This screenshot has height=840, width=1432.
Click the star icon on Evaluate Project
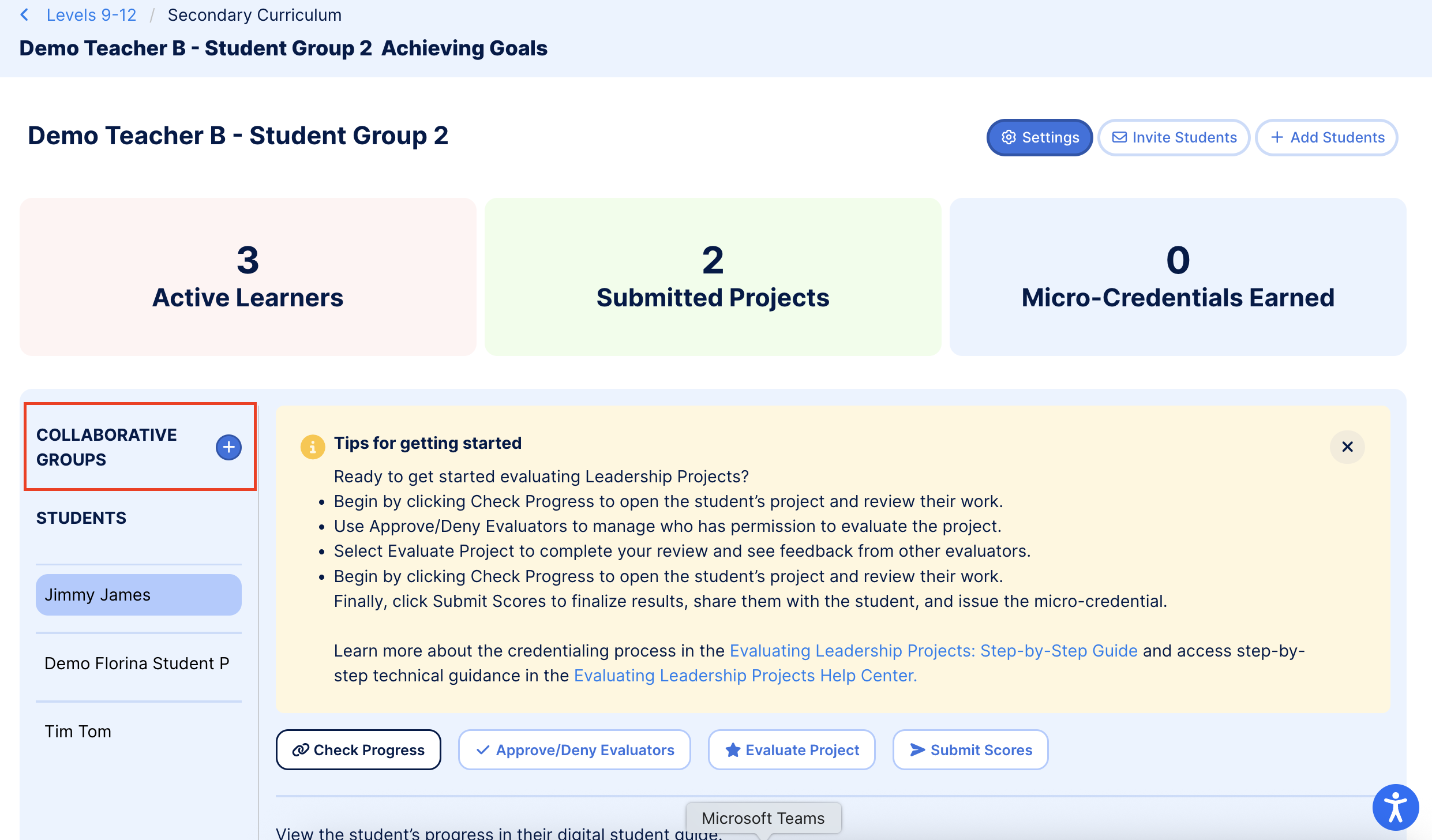(733, 749)
